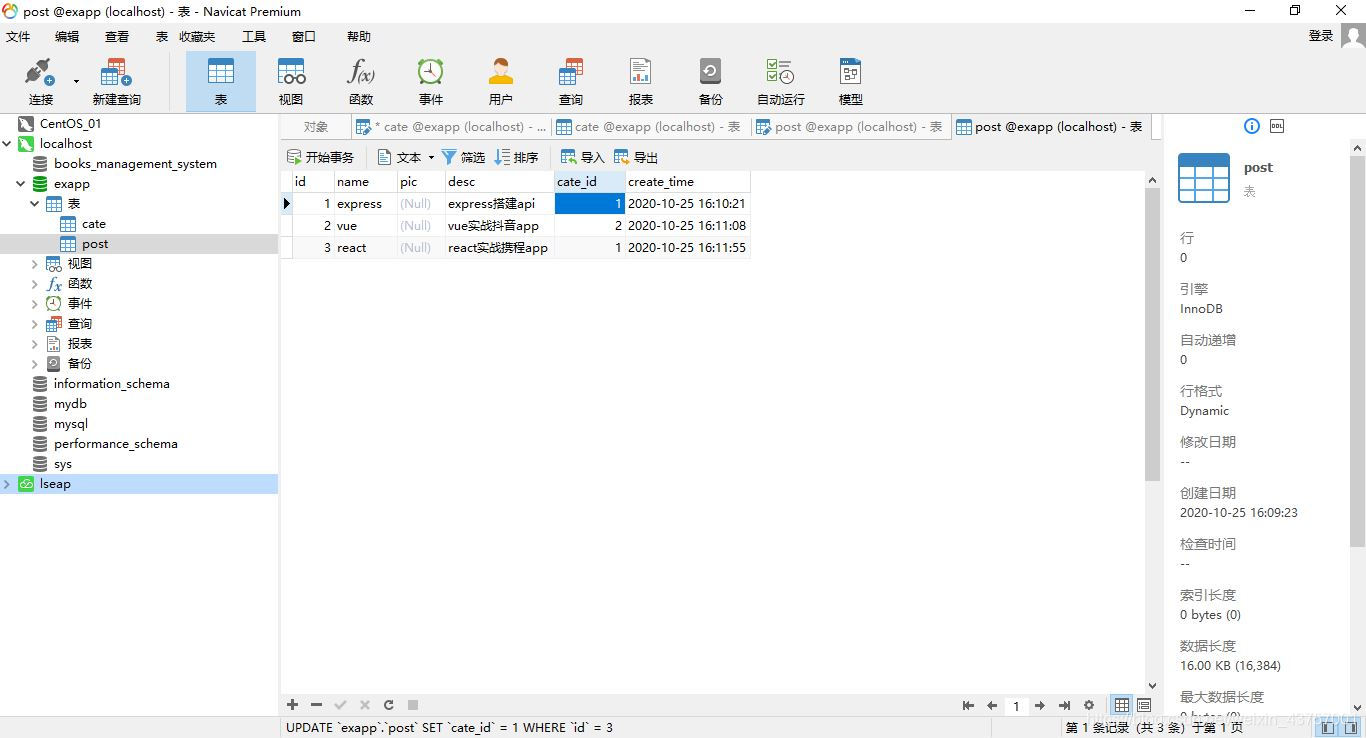
Task: Collapse the exapp database node
Action: click(21, 184)
